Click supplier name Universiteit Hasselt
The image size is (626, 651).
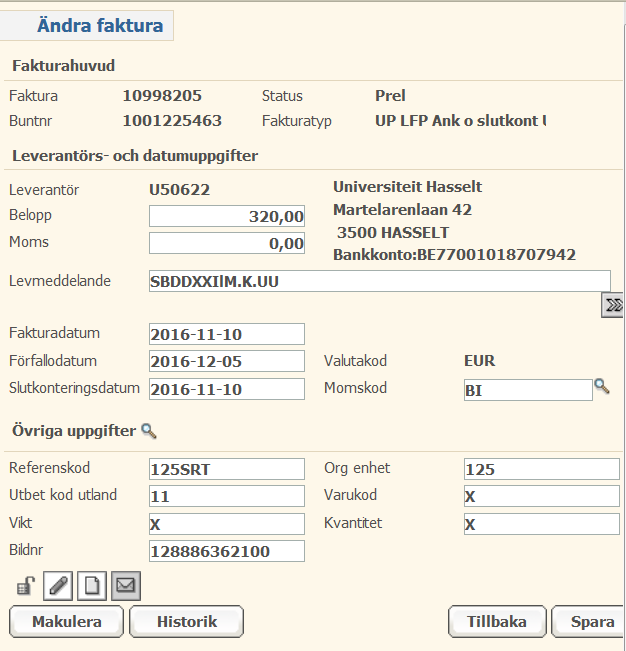coord(407,187)
